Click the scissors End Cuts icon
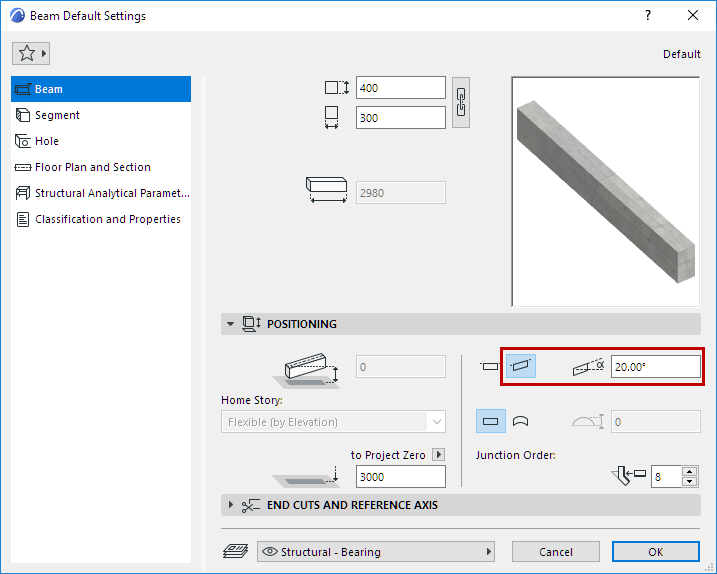The image size is (717, 574). (x=251, y=505)
